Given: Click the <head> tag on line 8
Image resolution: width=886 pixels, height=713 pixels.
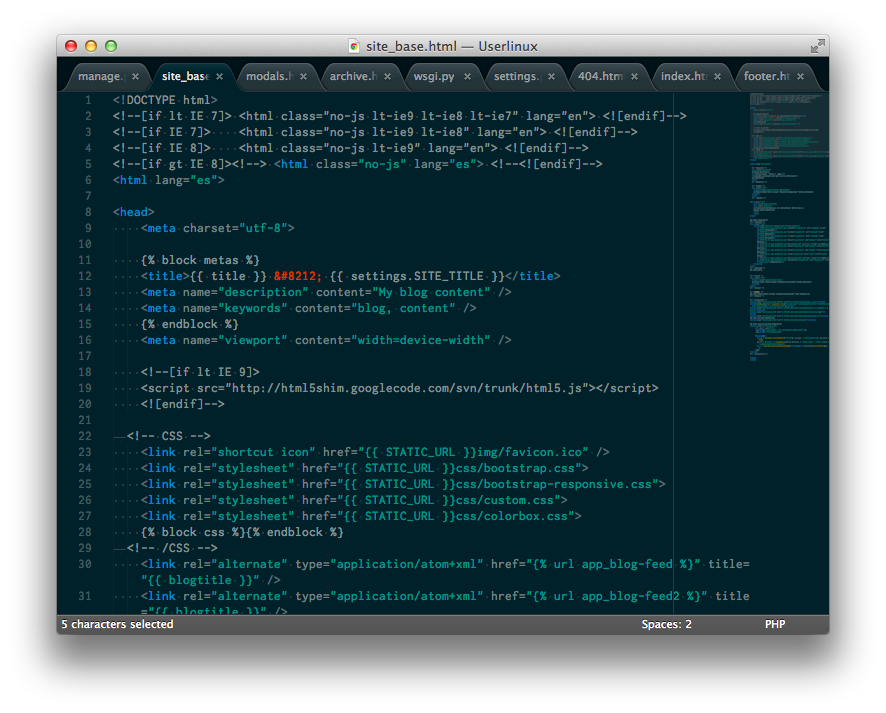Looking at the screenshot, I should (133, 212).
